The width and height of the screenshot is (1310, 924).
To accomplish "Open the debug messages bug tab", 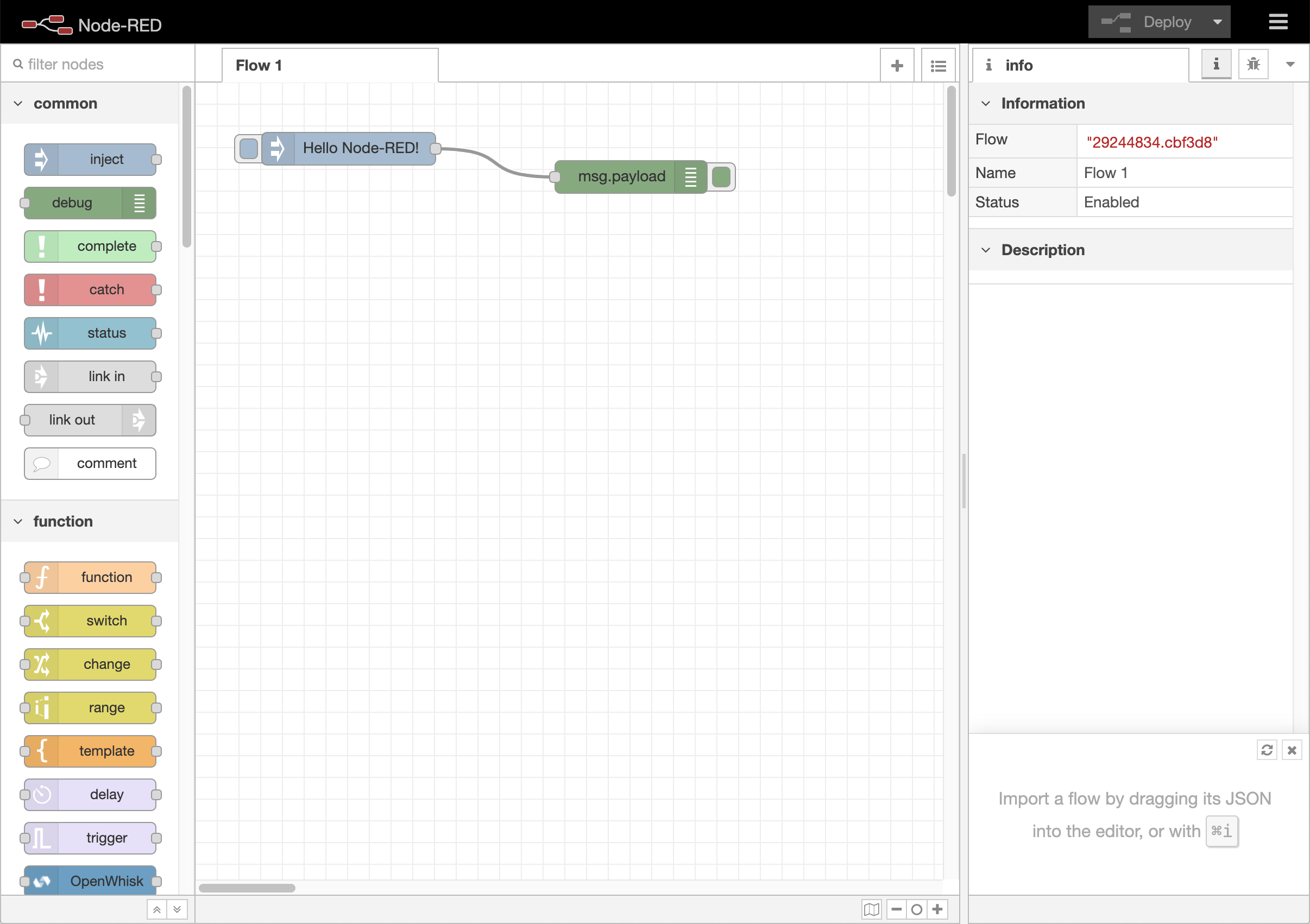I will tap(1253, 64).
